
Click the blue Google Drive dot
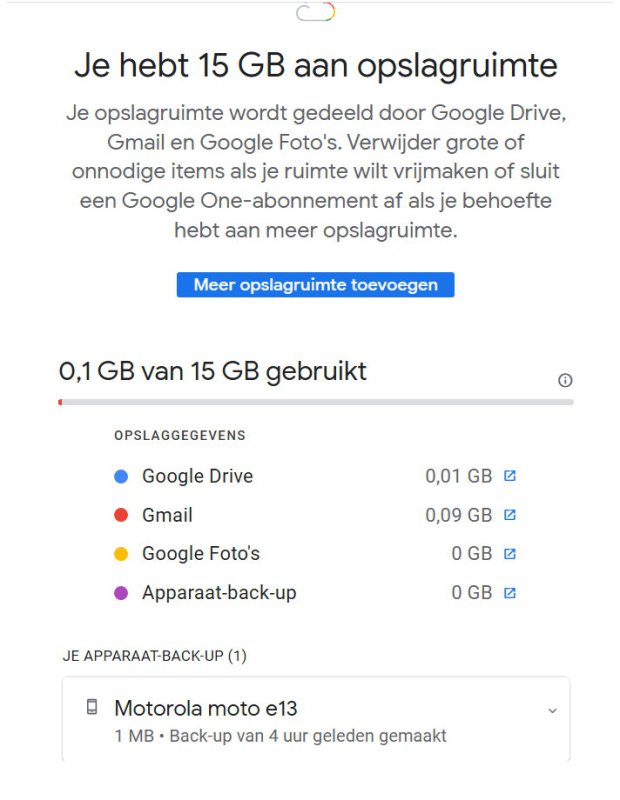121,476
